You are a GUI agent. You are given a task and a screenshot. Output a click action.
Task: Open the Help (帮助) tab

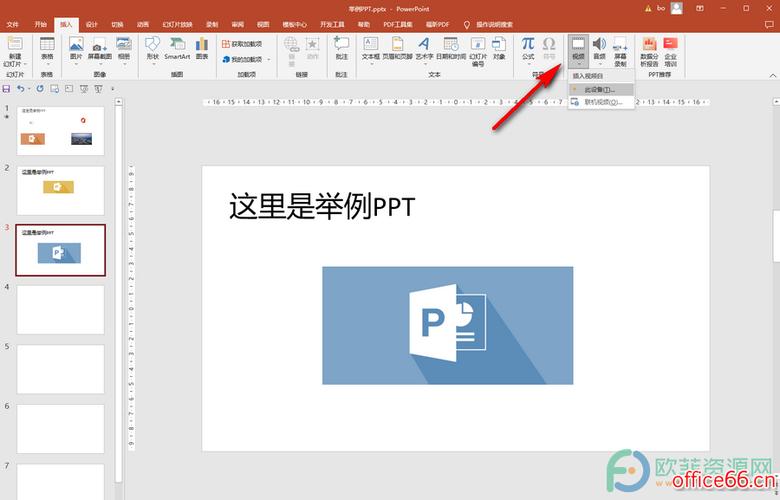pyautogui.click(x=364, y=24)
